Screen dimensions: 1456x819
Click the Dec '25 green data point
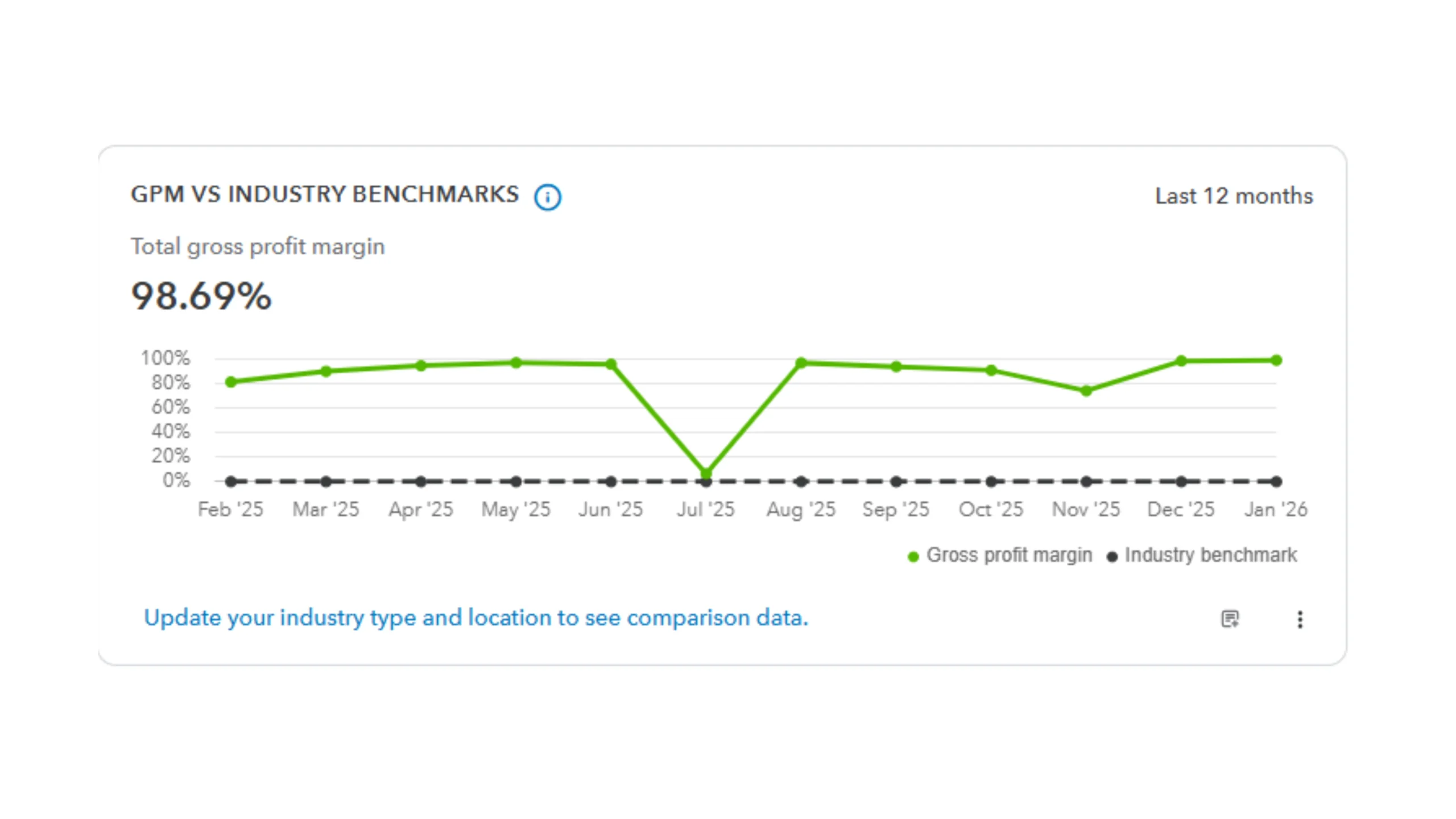pos(1181,361)
